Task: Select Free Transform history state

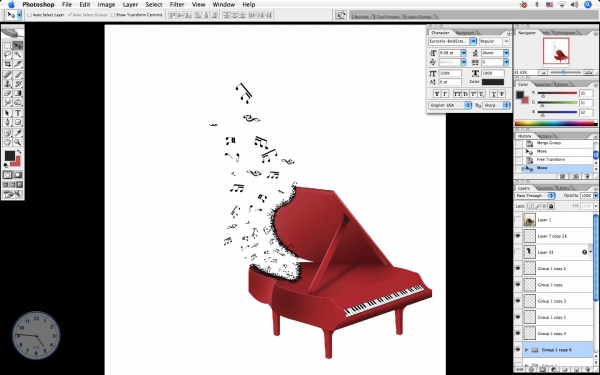Action: pyautogui.click(x=551, y=160)
